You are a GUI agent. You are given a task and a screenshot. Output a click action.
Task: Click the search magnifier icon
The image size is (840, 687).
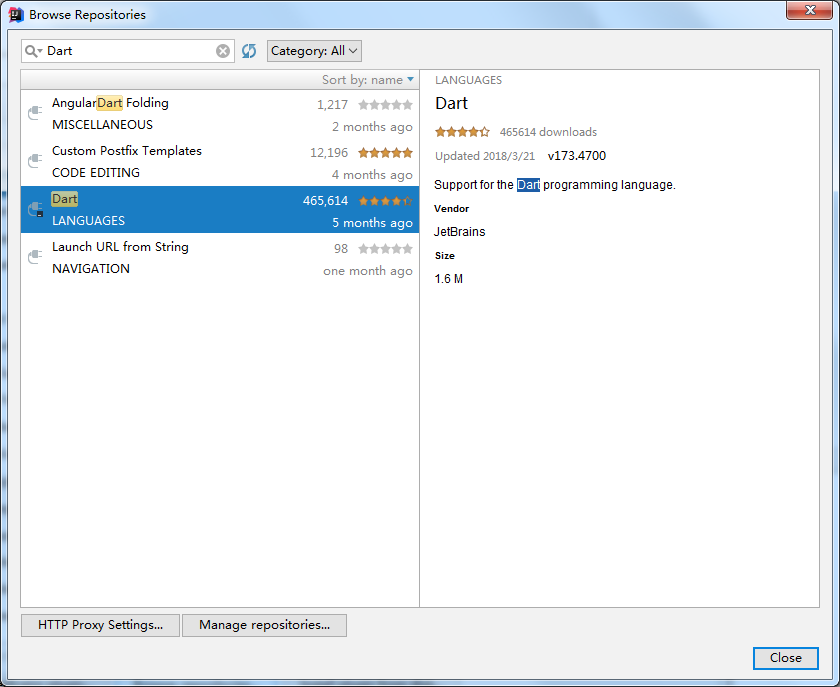tap(31, 51)
